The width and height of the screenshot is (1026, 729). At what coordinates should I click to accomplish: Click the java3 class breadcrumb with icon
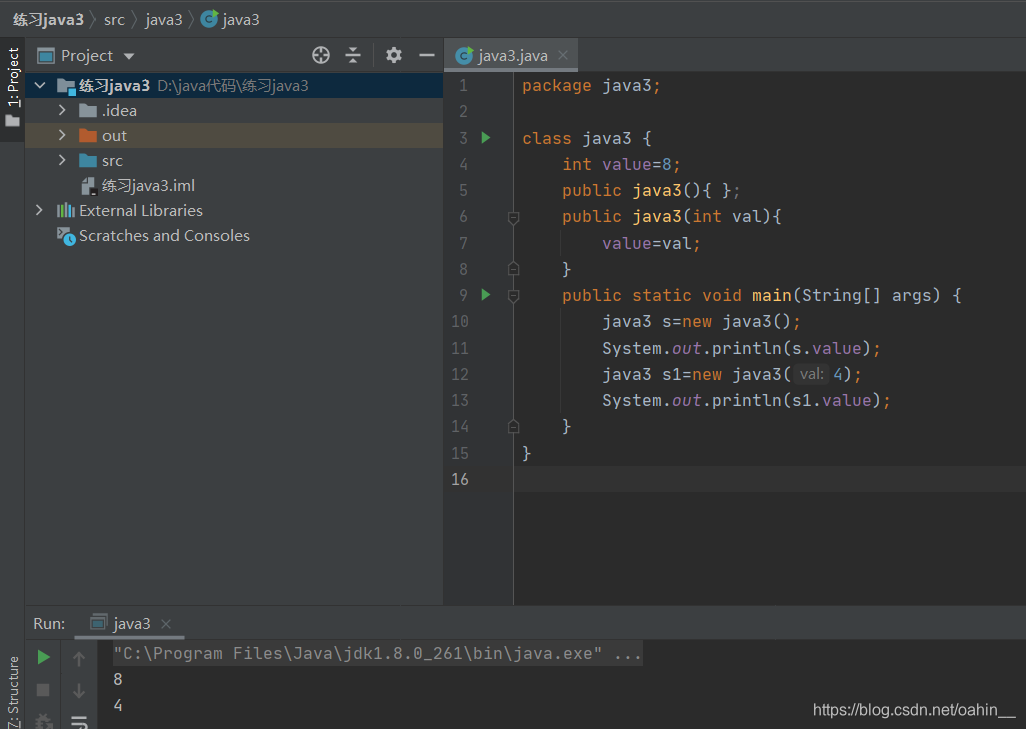pyautogui.click(x=230, y=20)
